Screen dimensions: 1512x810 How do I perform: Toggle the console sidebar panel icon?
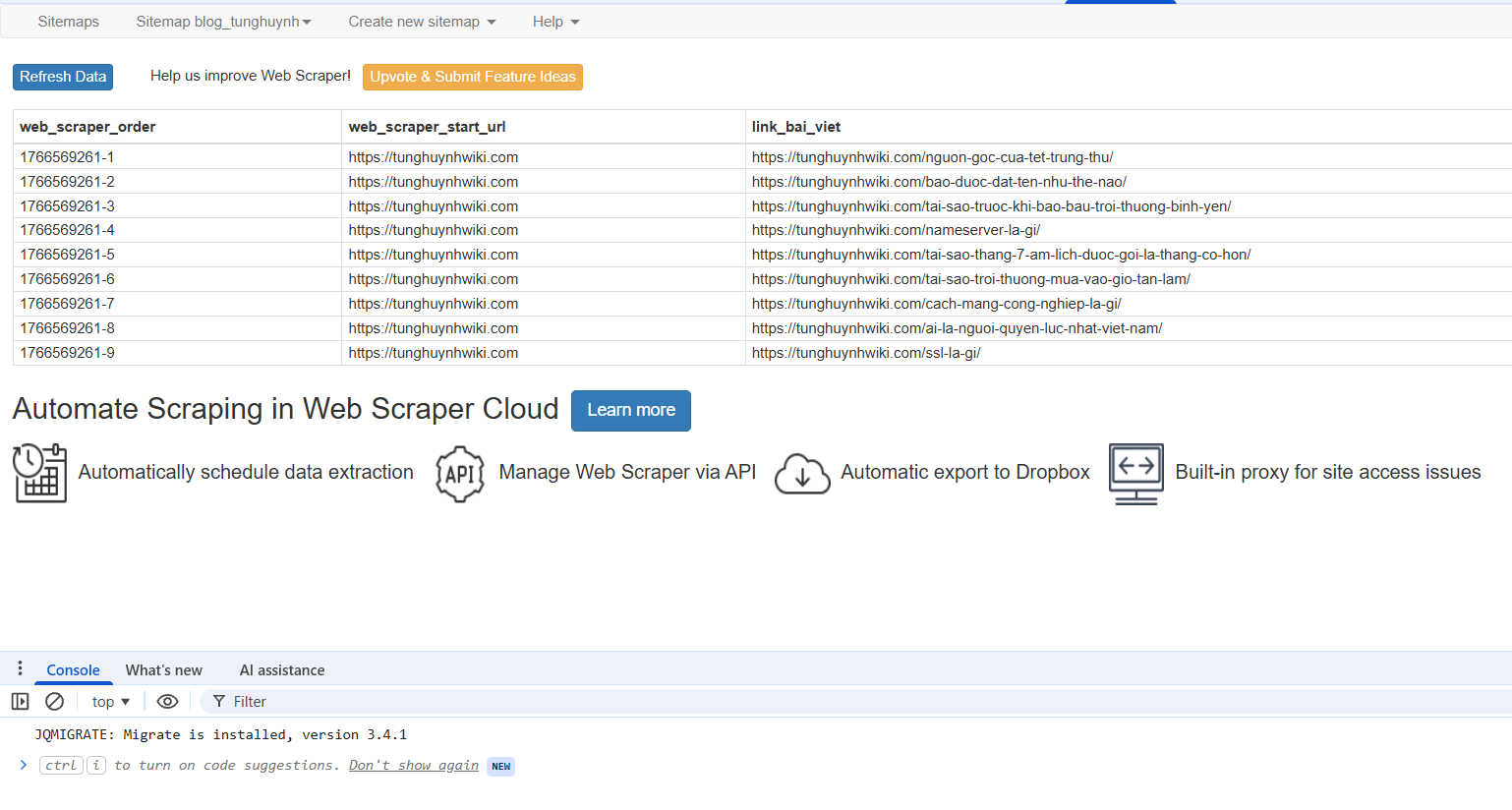pos(20,702)
